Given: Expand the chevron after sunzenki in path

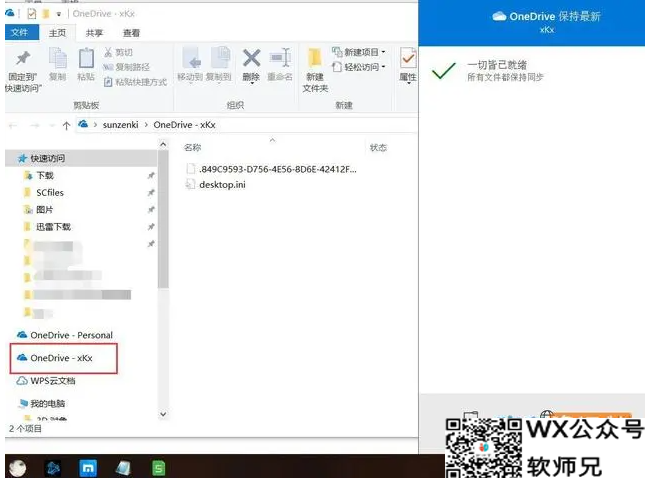Looking at the screenshot, I should pyautogui.click(x=146, y=125).
